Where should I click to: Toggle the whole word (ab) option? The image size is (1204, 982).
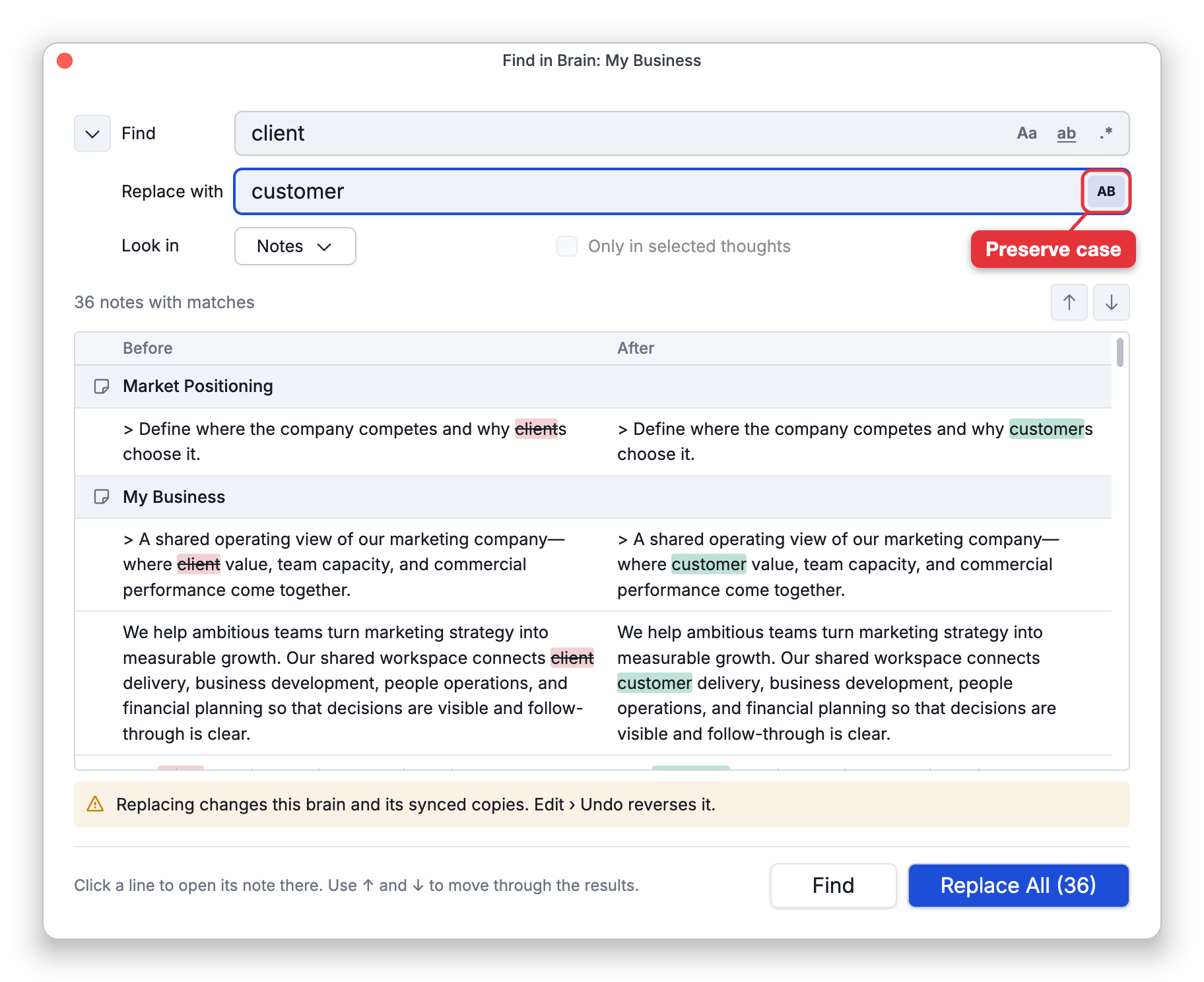pyautogui.click(x=1066, y=133)
